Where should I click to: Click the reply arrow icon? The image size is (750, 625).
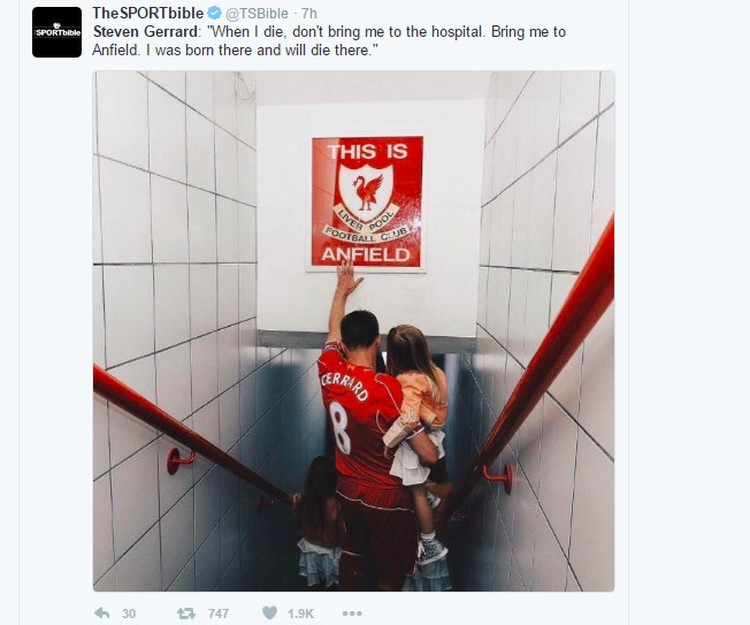[102, 613]
